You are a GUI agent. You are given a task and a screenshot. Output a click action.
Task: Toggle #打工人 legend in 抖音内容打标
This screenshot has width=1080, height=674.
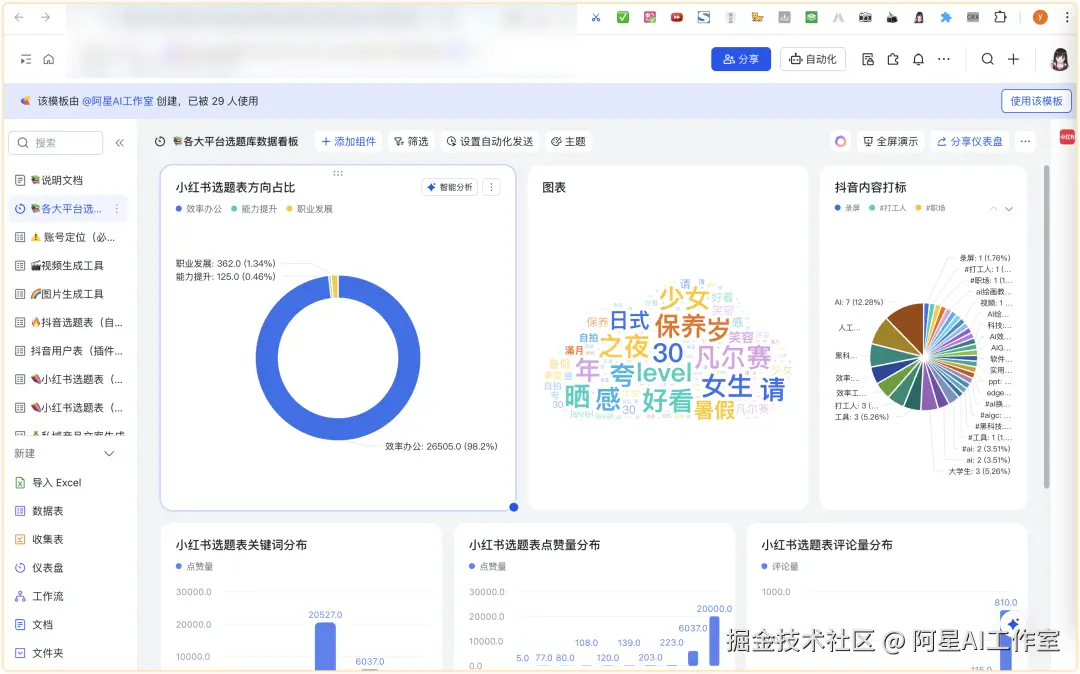[888, 208]
